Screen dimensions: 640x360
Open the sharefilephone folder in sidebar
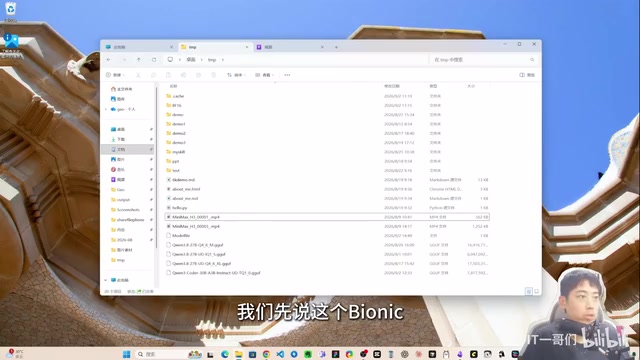click(x=128, y=220)
